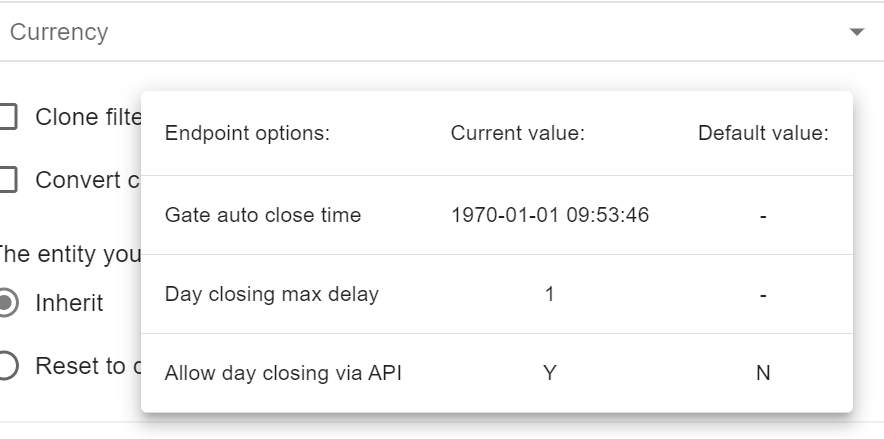
Task: Choose the Reset to radio button
Action: tap(8, 366)
